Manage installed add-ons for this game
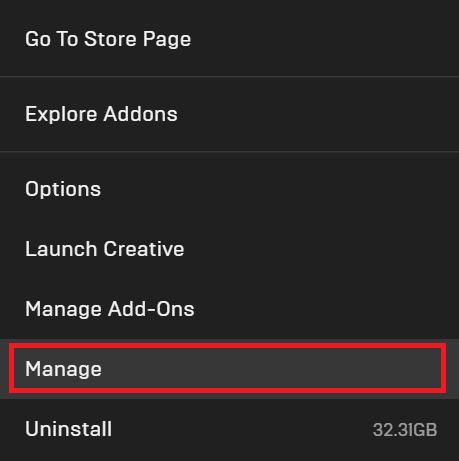The width and height of the screenshot is (459, 461). (x=229, y=309)
